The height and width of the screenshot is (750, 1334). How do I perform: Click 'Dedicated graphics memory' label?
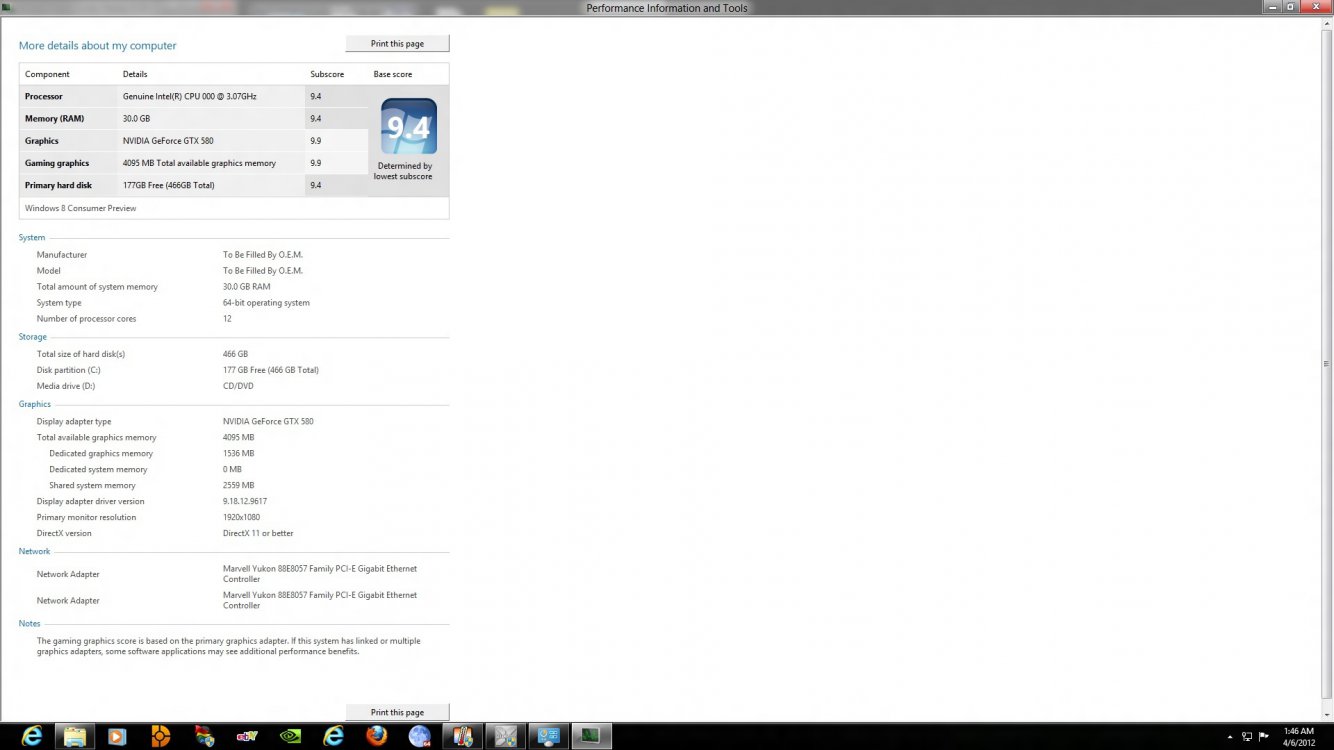[101, 453]
